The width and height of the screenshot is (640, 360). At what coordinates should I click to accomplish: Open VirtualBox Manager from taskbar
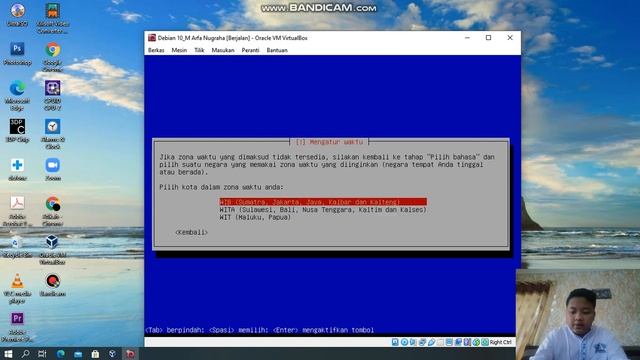[112, 354]
